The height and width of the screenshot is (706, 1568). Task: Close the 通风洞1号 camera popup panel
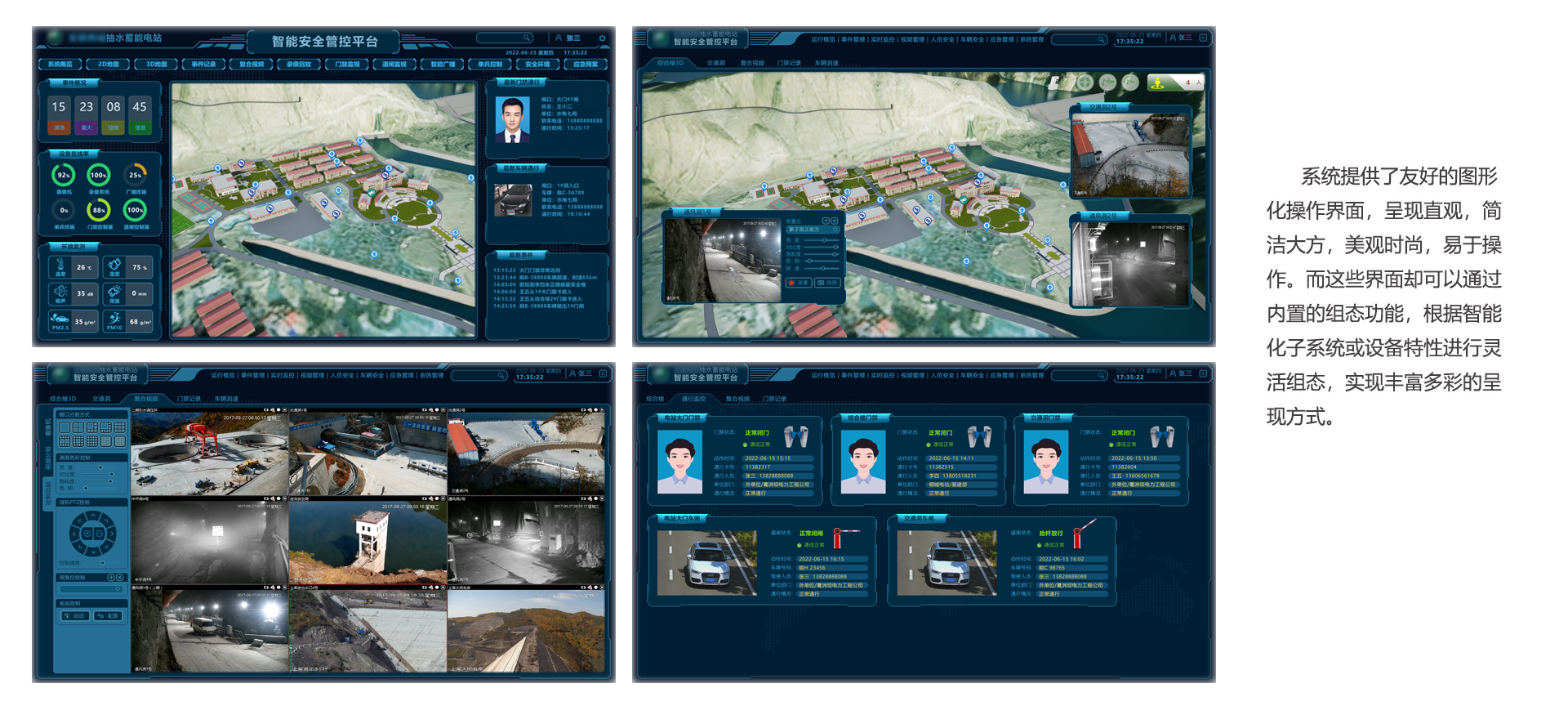[835, 221]
